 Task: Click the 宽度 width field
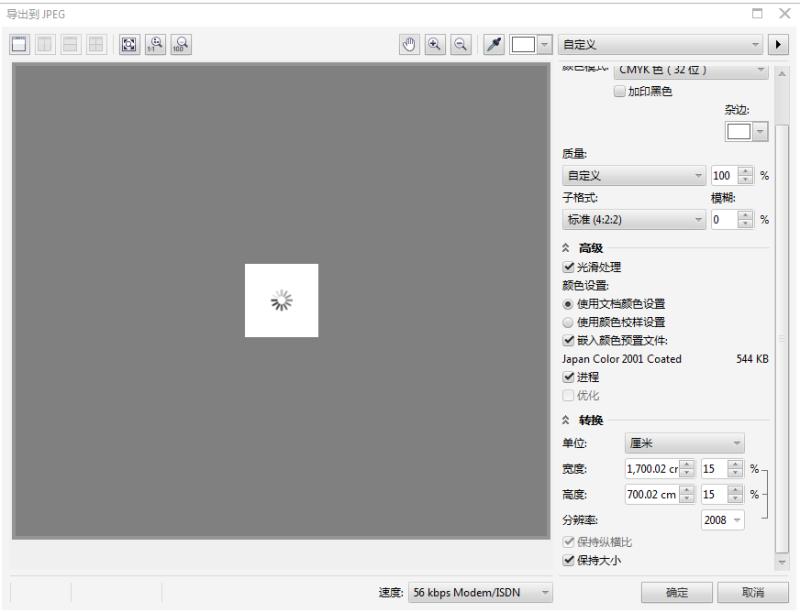pyautogui.click(x=653, y=469)
